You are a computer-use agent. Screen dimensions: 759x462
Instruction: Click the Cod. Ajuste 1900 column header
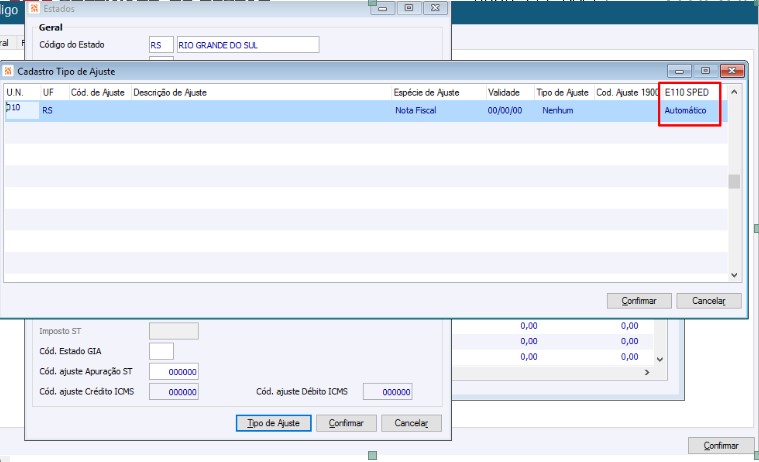tap(627, 92)
